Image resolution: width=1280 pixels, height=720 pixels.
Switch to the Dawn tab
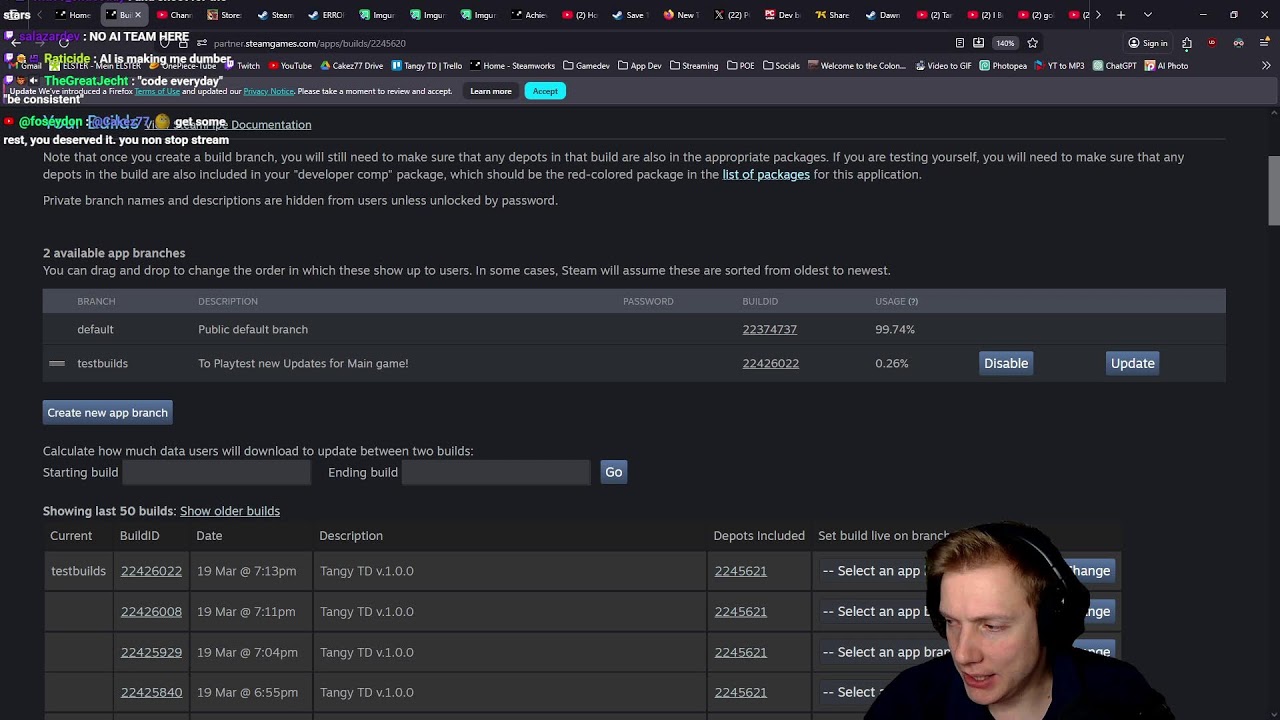tap(883, 15)
